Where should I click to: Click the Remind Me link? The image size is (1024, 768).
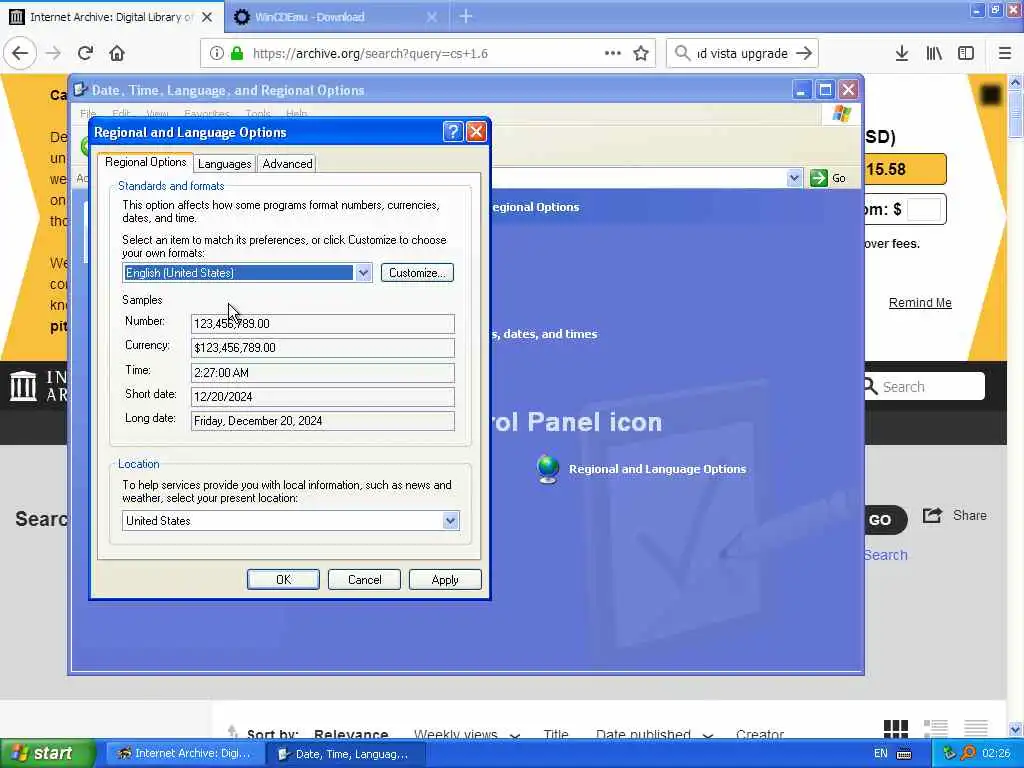[x=920, y=303]
